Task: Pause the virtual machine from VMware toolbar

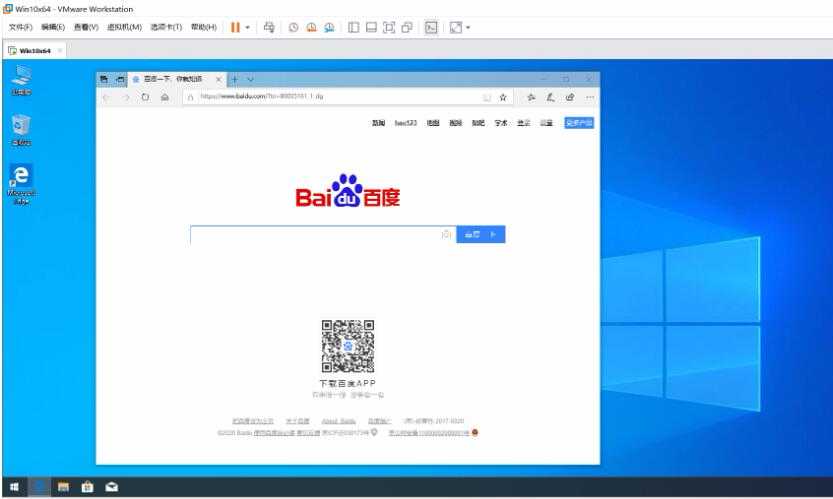Action: coord(235,27)
